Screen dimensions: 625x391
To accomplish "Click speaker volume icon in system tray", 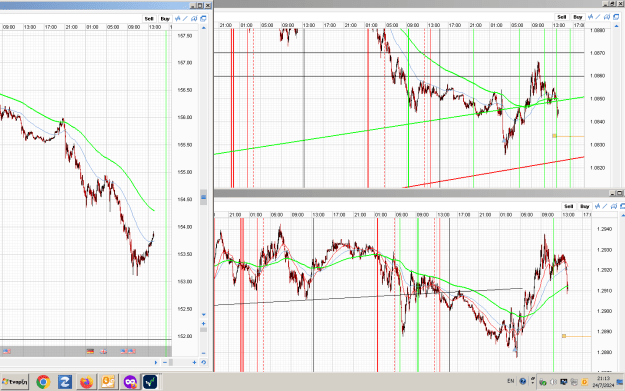I will [553, 382].
